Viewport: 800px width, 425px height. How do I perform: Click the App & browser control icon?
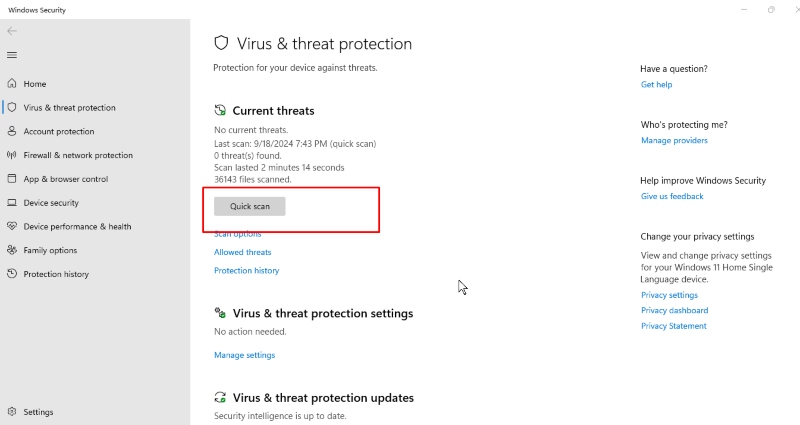(12, 179)
